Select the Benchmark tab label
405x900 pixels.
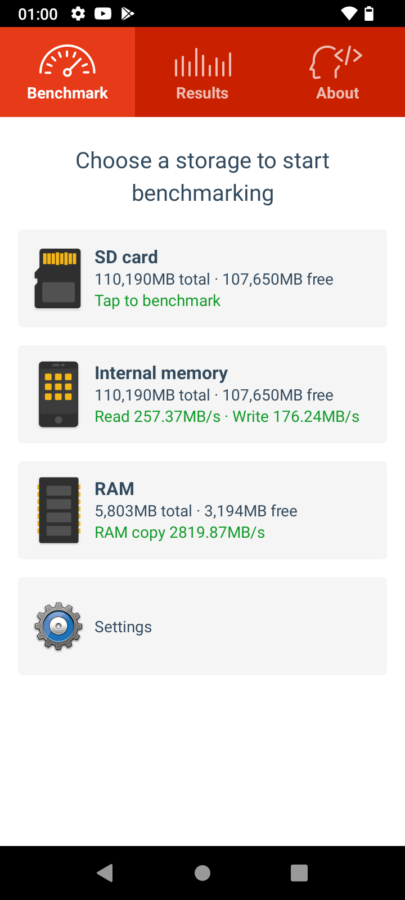tap(67, 93)
